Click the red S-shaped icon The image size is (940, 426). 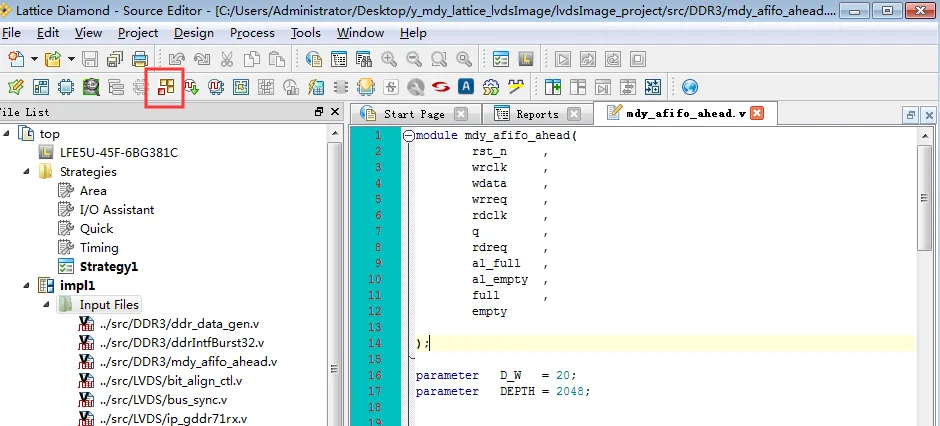[x=441, y=87]
